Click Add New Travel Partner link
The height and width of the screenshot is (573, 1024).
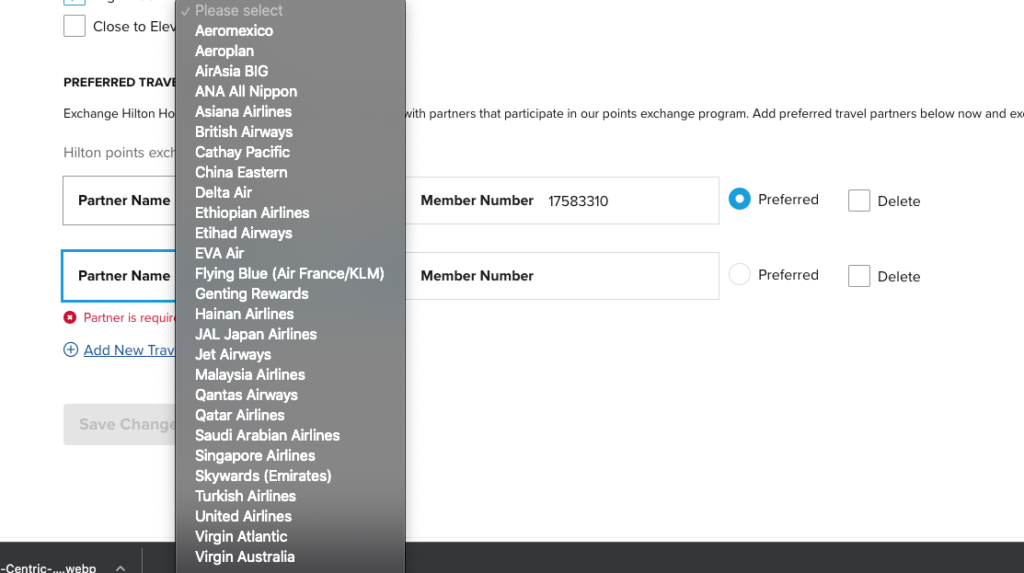pos(129,350)
